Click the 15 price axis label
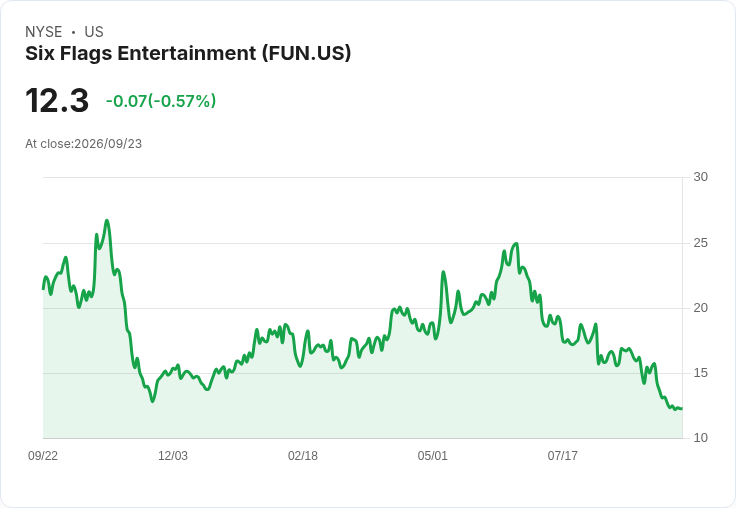 (x=700, y=373)
